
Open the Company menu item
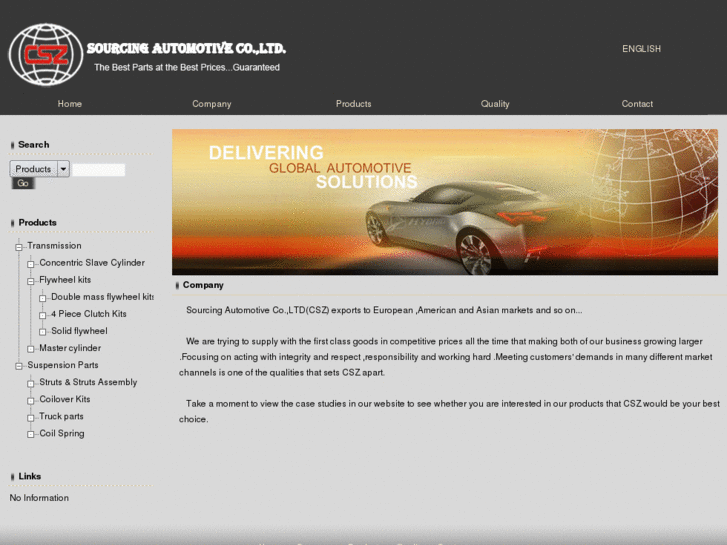(211, 104)
